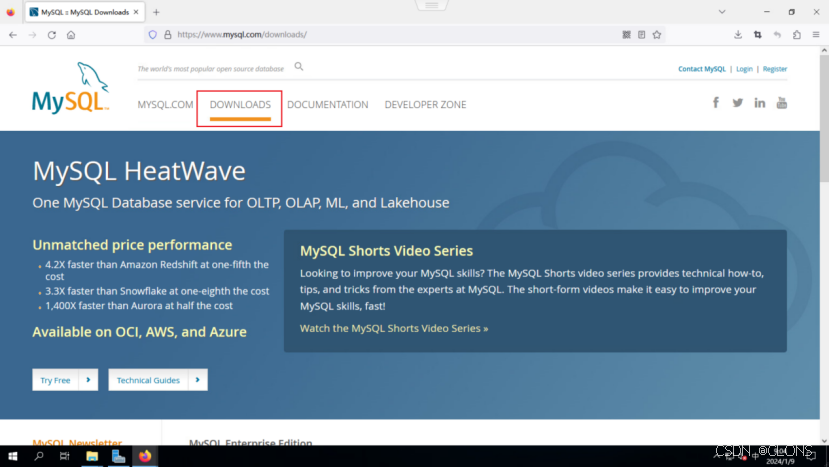Select the MySQL Downloads browser tab
This screenshot has width=830, height=467.
coord(85,12)
